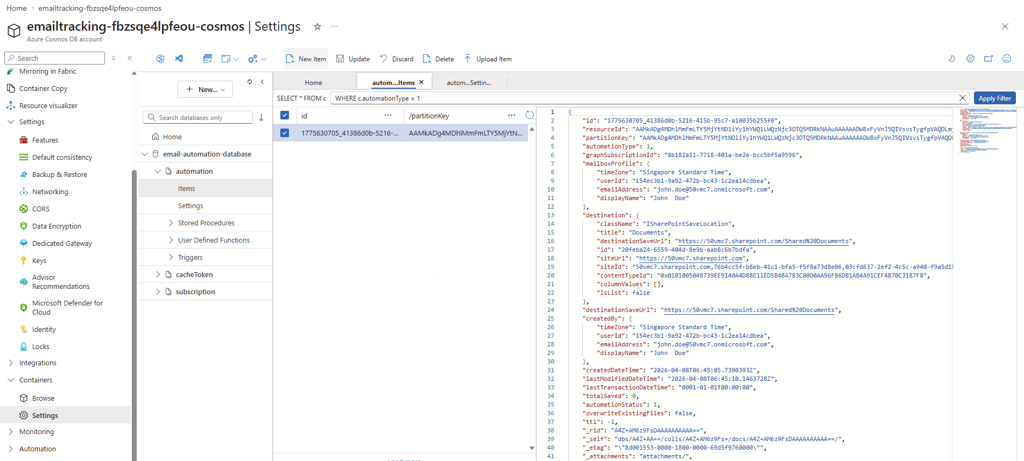Click Delete item in toolbar

(438, 59)
